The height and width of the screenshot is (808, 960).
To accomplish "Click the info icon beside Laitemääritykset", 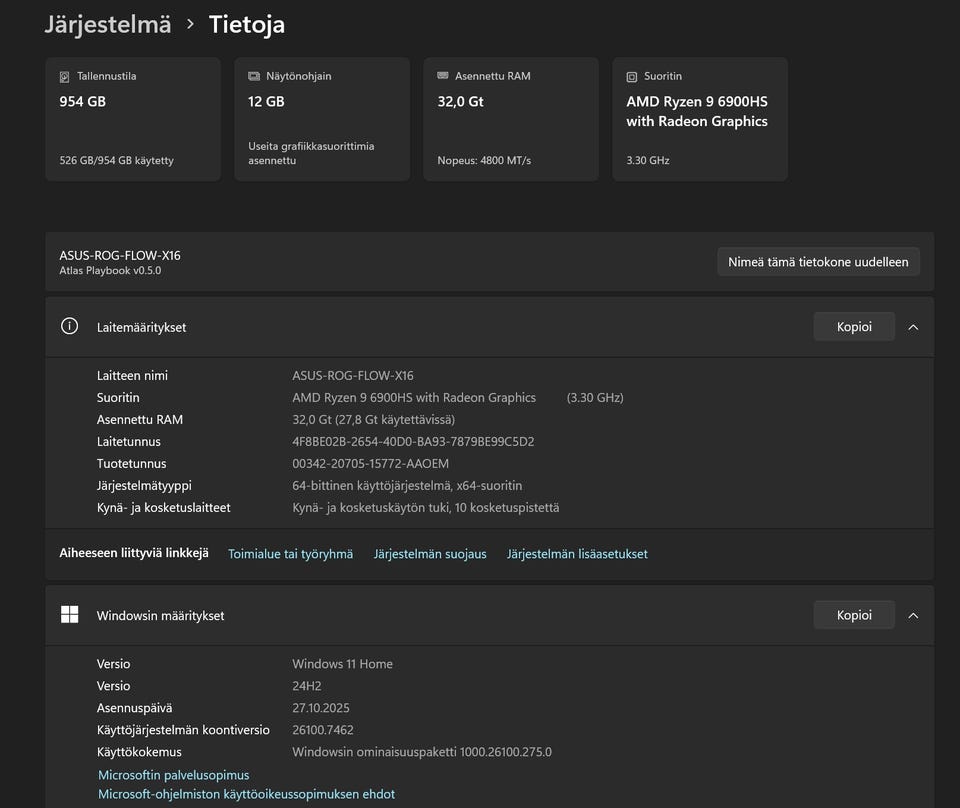I will pos(69,326).
